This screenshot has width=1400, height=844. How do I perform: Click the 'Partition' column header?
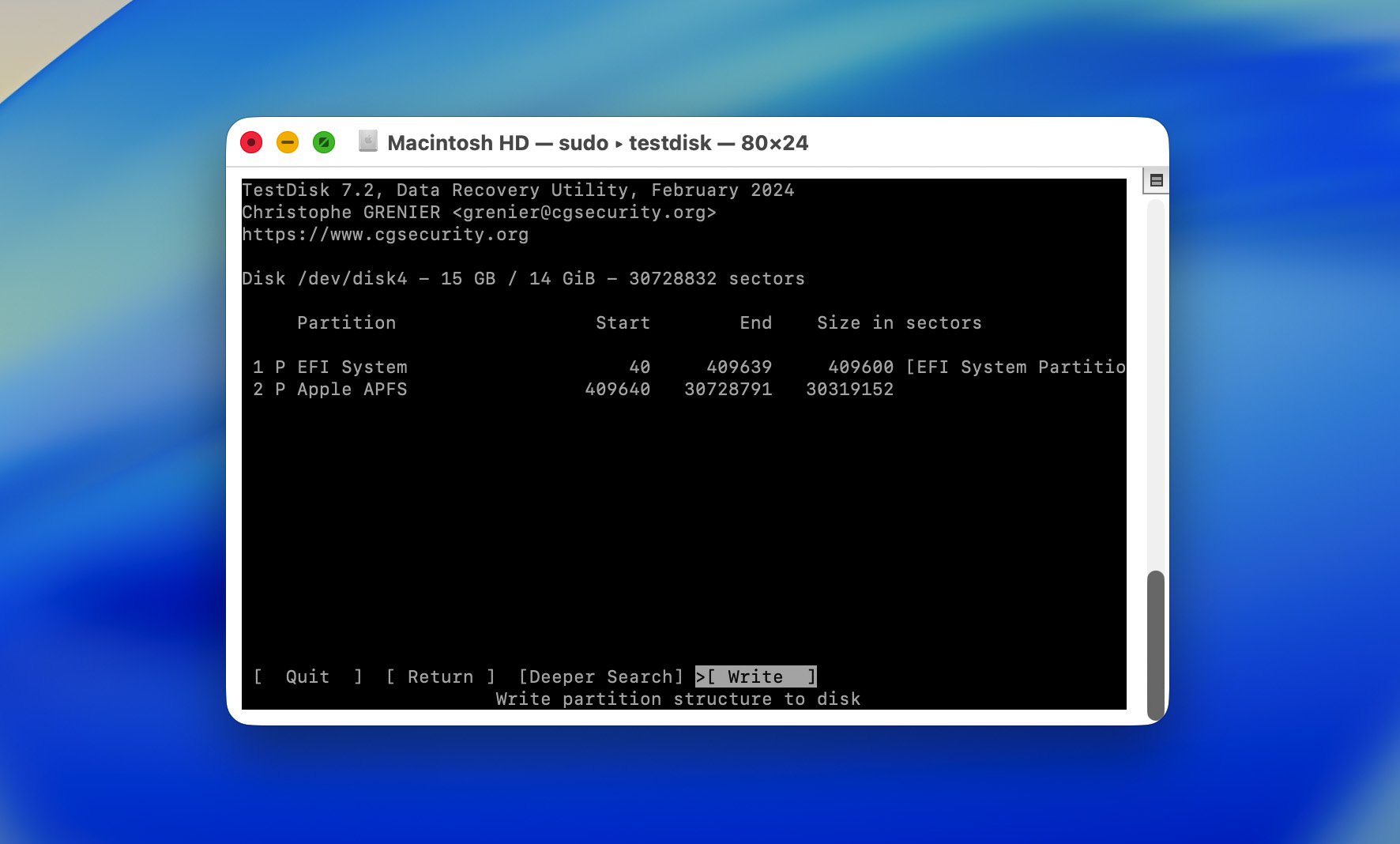346,322
